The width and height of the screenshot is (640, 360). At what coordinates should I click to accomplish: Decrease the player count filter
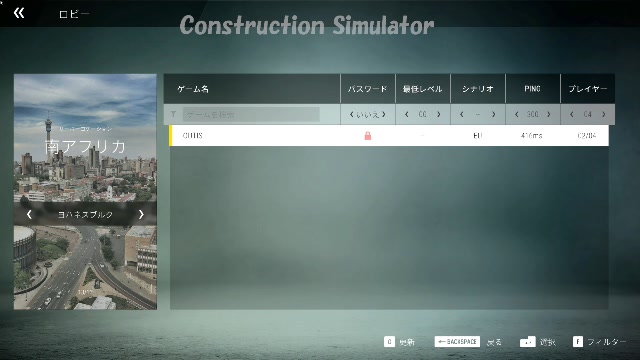coord(571,115)
